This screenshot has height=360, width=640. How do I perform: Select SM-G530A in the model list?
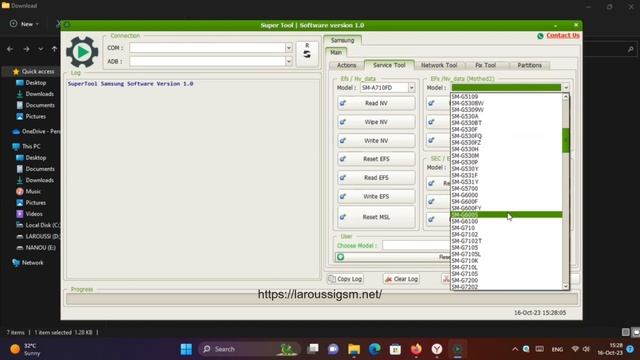[507, 116]
